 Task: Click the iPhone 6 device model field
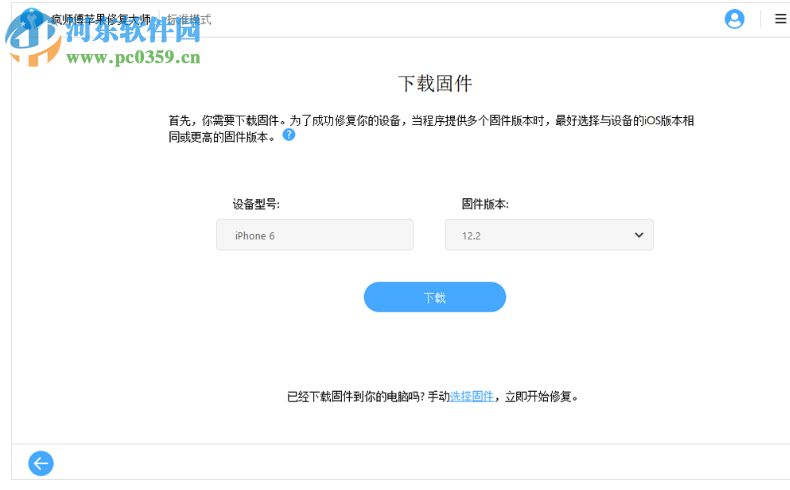pyautogui.click(x=315, y=235)
